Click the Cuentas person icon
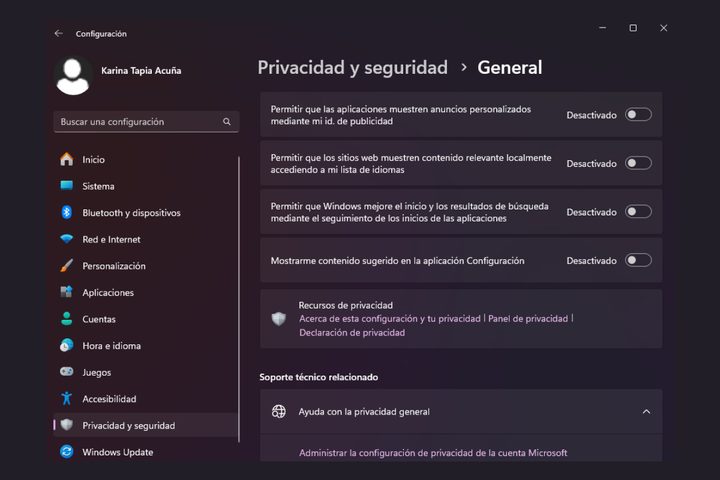 (x=67, y=319)
